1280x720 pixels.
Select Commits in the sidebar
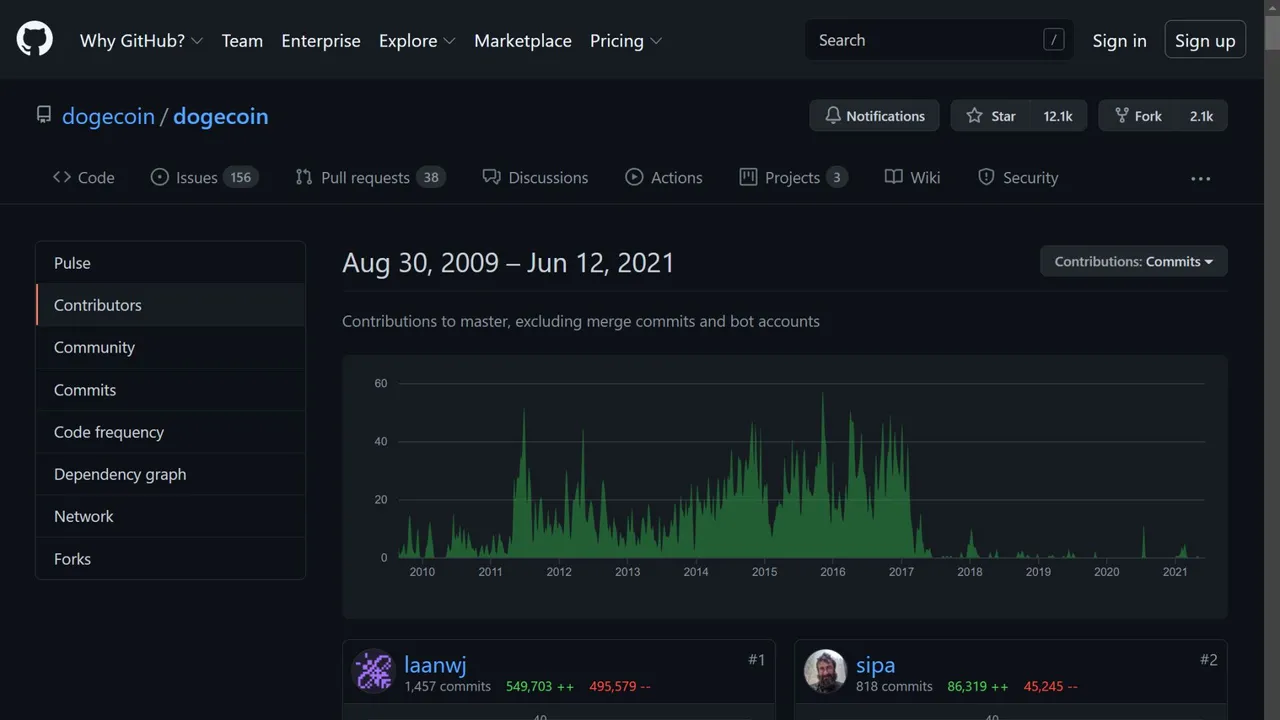pyautogui.click(x=170, y=390)
